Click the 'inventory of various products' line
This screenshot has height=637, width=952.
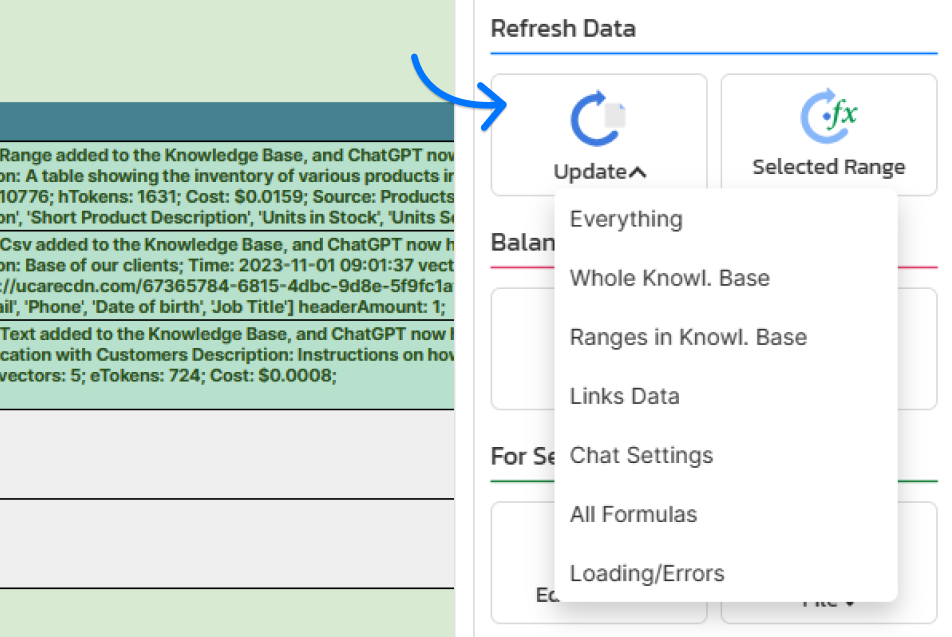click(227, 176)
